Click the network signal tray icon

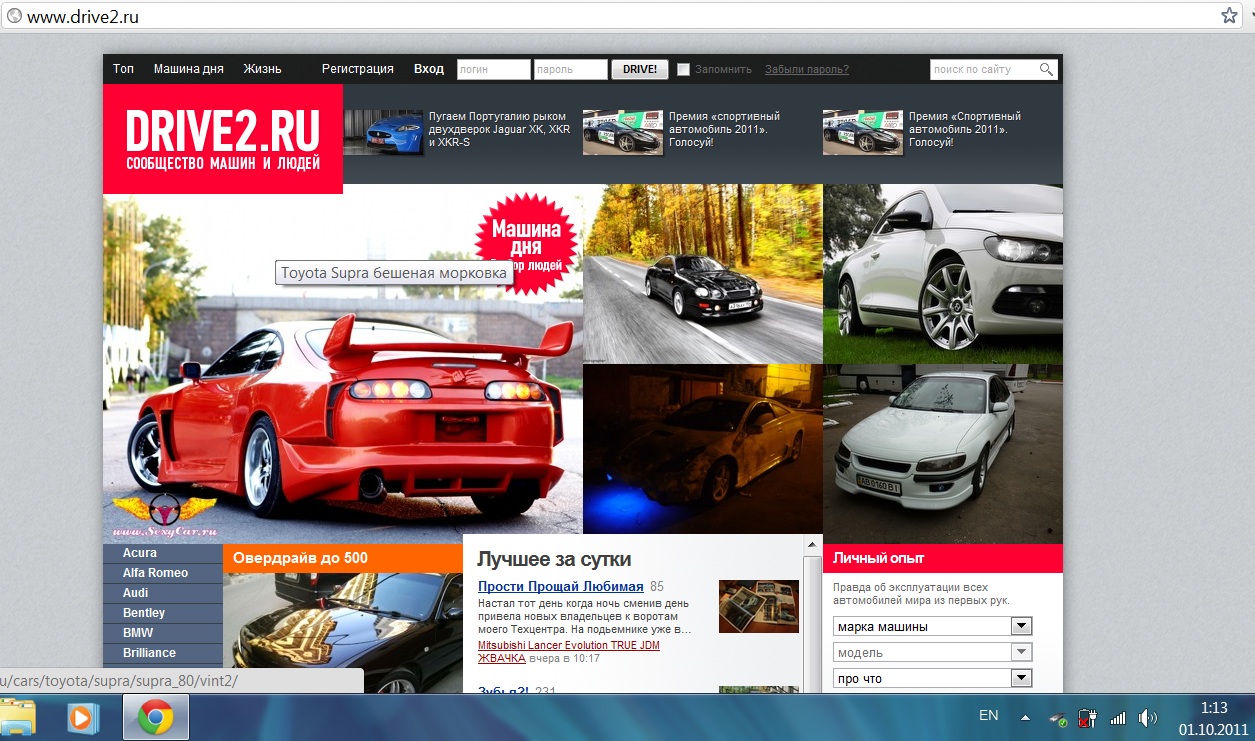[1118, 717]
